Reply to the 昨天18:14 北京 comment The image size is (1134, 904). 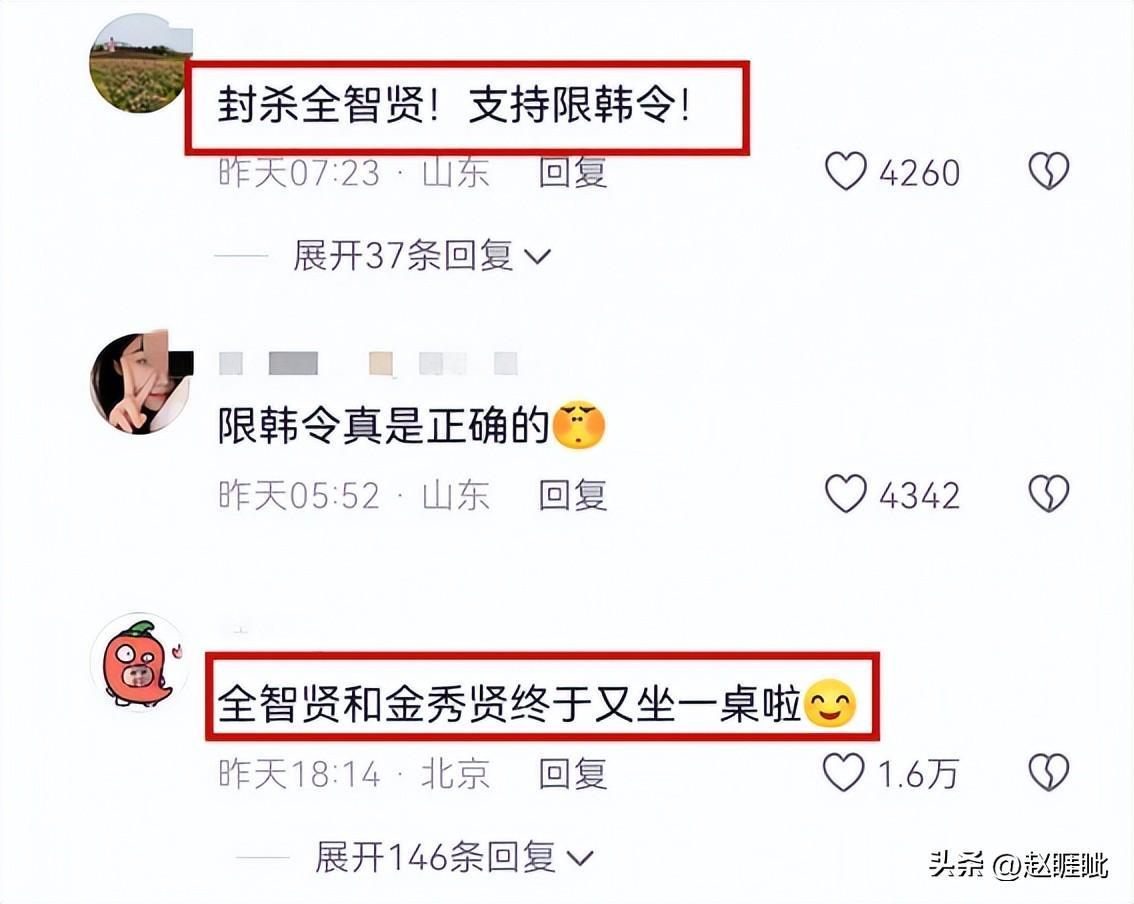point(572,775)
